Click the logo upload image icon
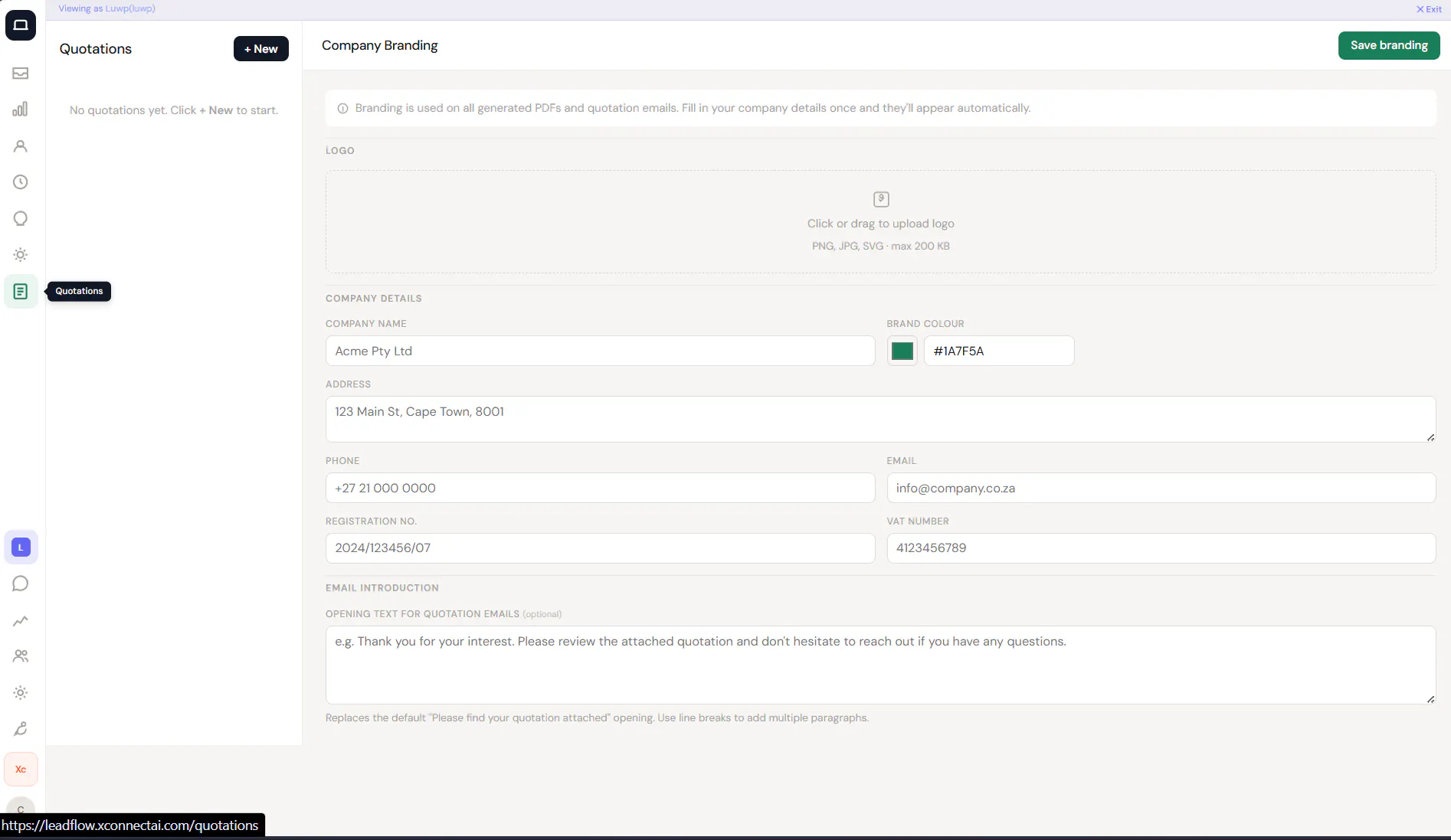Image resolution: width=1451 pixels, height=840 pixels. tap(881, 199)
